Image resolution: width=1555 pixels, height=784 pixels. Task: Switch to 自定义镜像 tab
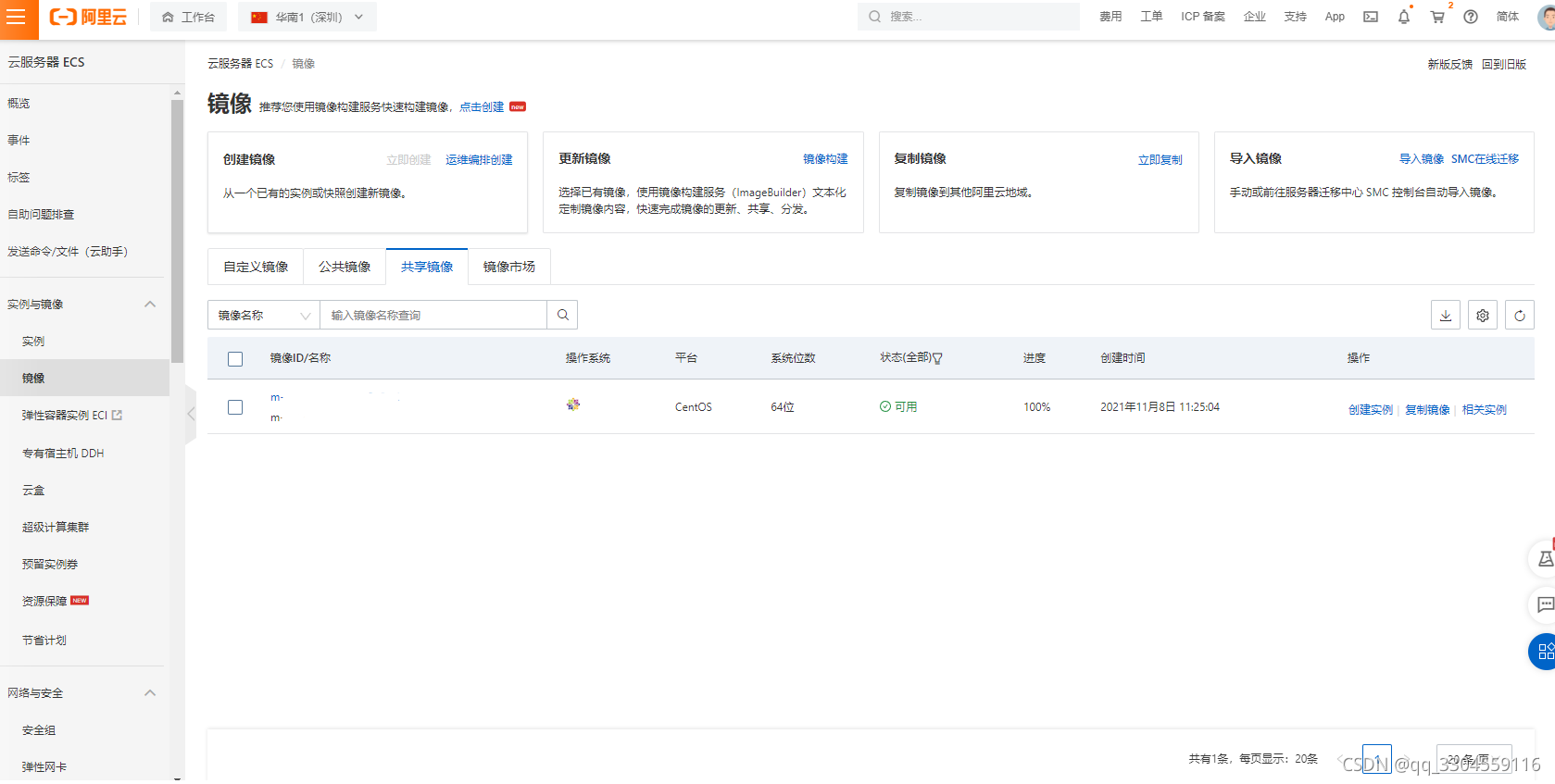[256, 267]
